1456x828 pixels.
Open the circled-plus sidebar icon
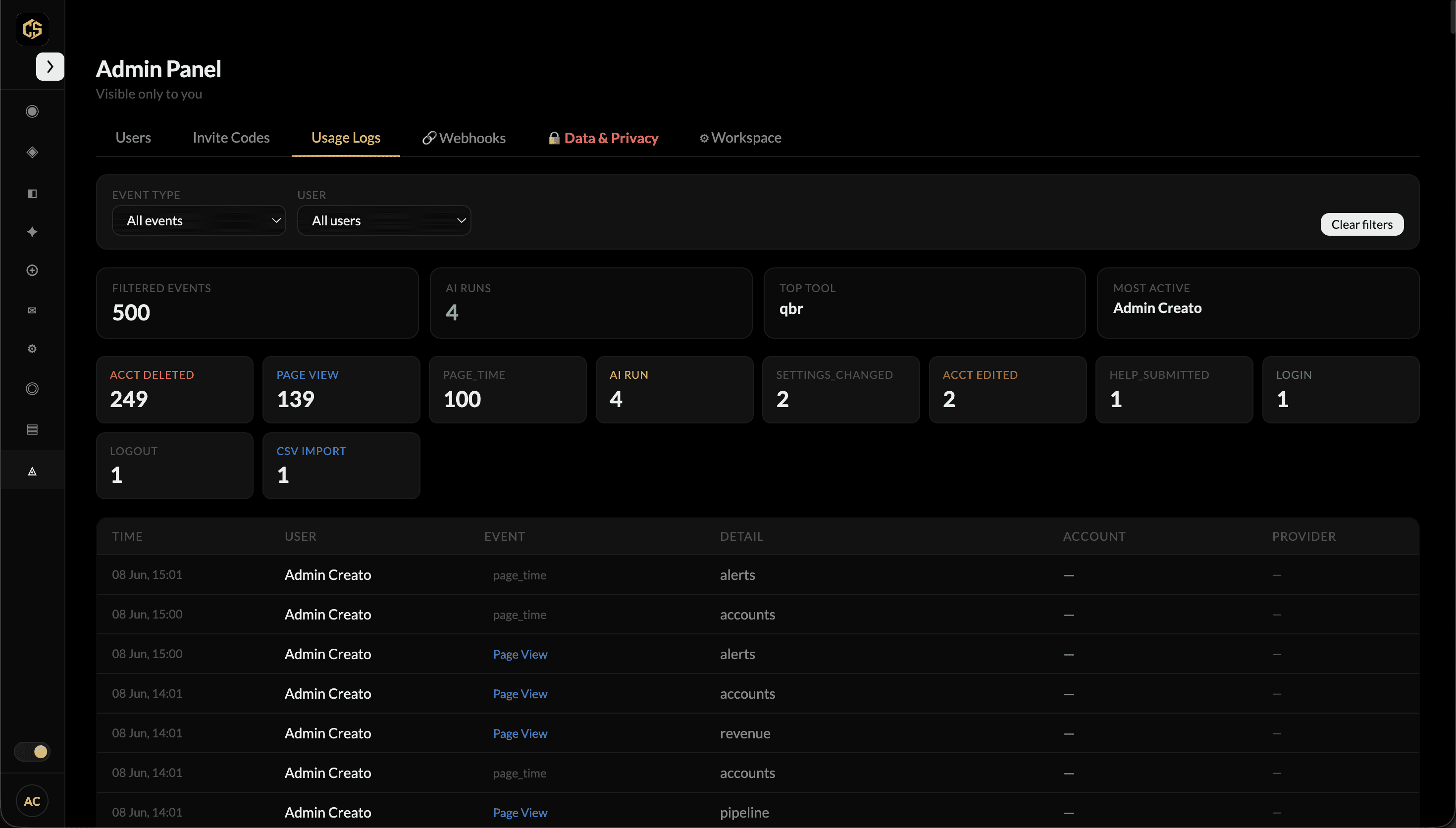[32, 270]
